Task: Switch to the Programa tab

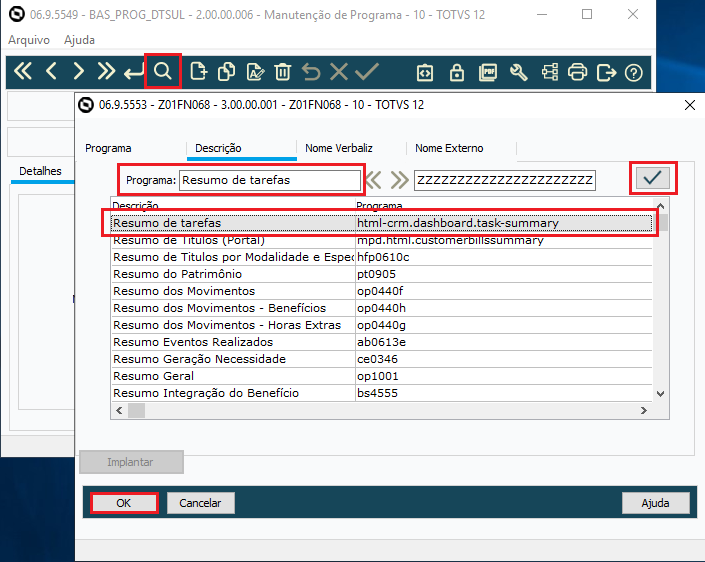Action: (108, 148)
